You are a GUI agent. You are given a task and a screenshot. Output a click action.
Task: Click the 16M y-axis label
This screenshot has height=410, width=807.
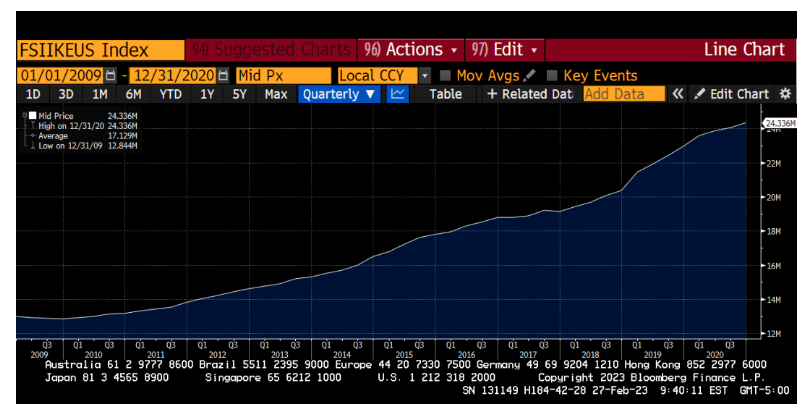pos(774,266)
